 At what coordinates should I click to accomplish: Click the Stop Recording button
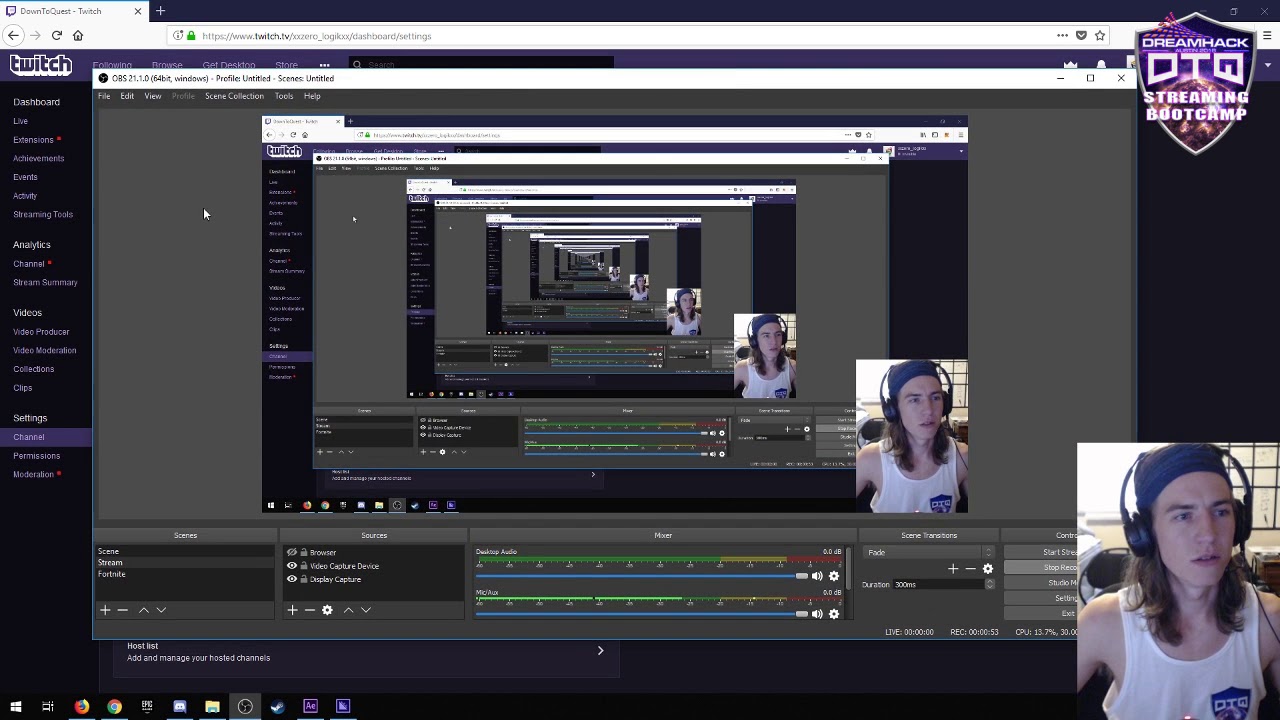[1041, 568]
